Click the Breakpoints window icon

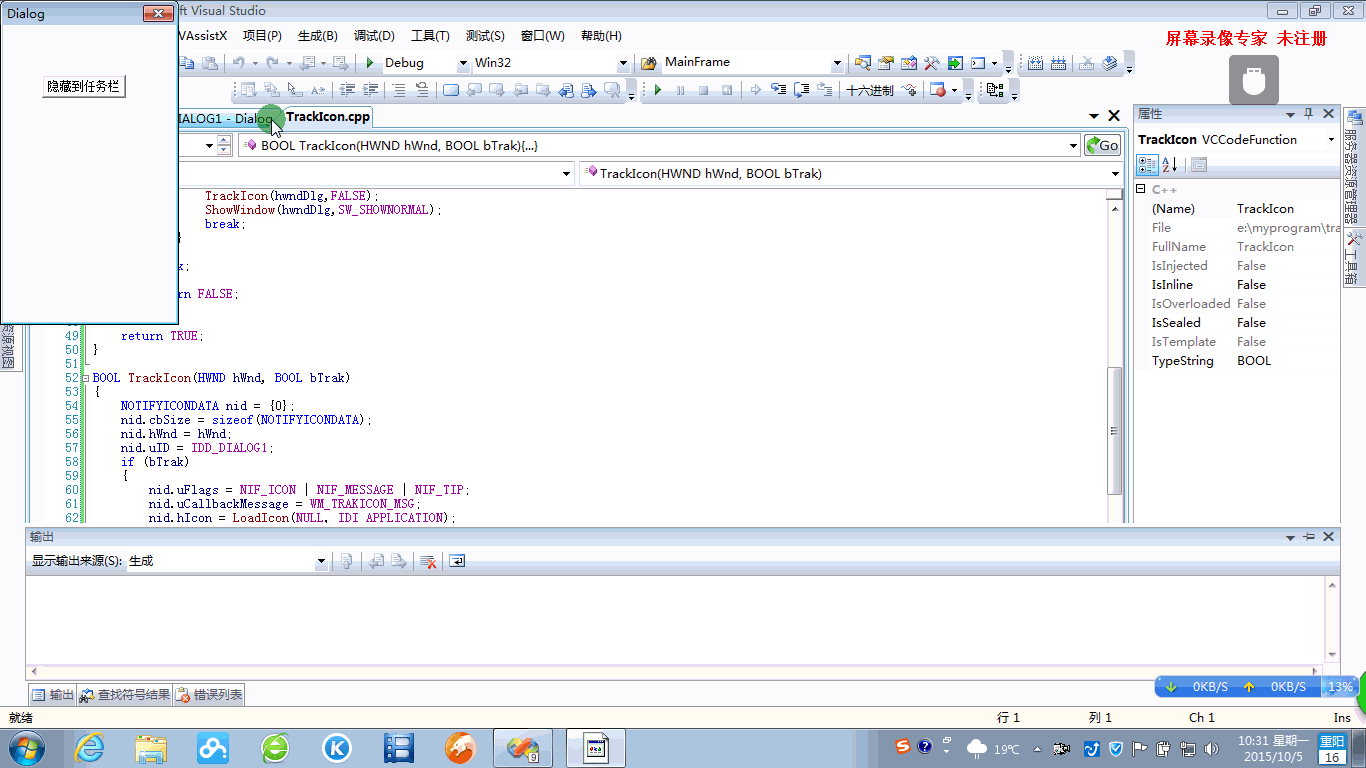click(938, 90)
